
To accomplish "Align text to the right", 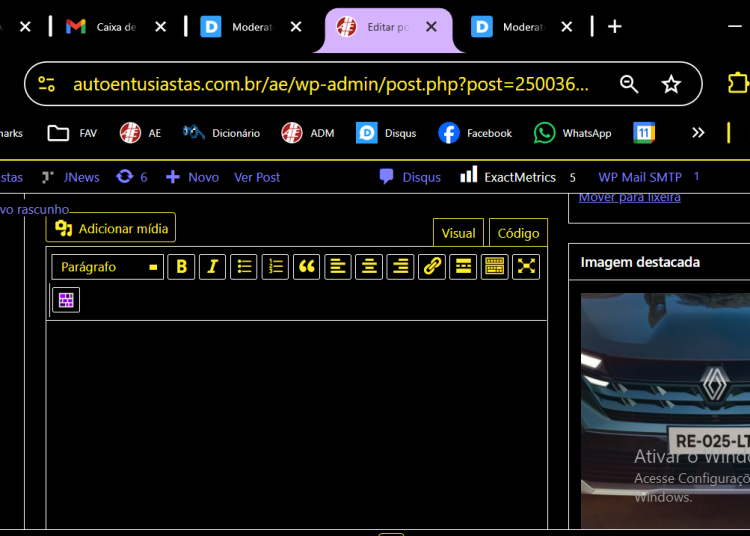I will [x=400, y=266].
